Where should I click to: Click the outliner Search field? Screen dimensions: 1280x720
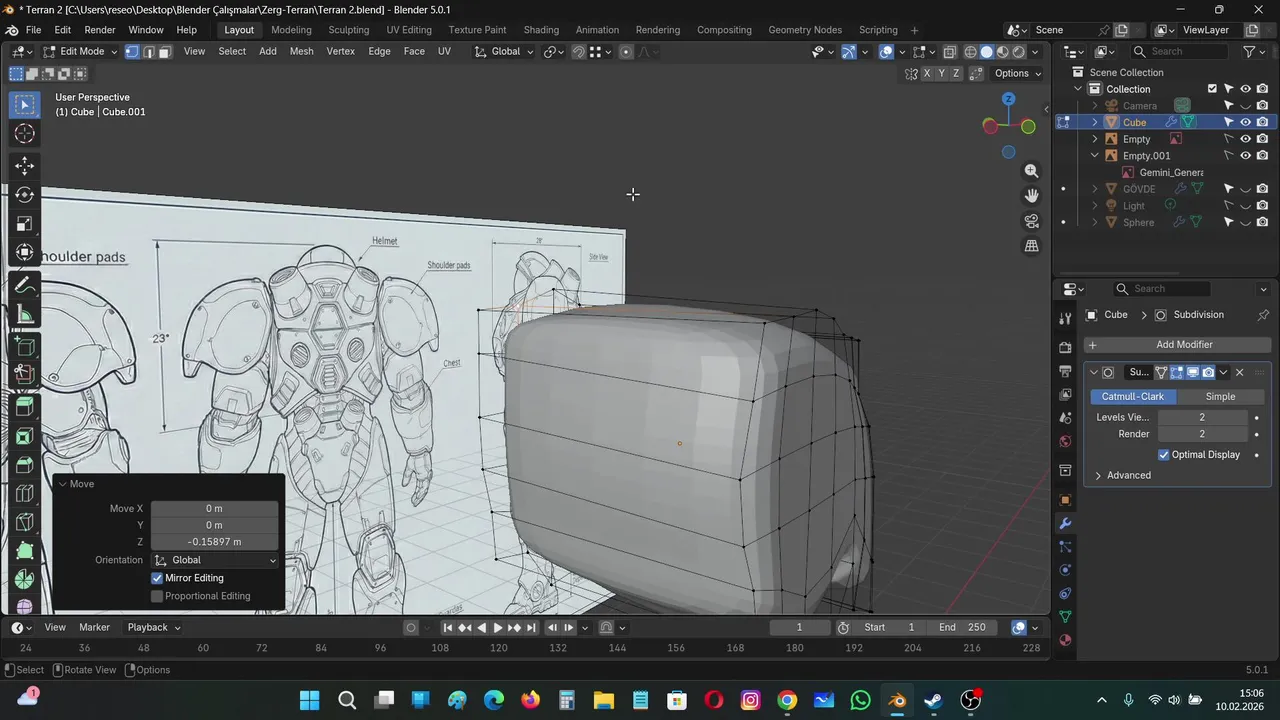[x=1180, y=51]
